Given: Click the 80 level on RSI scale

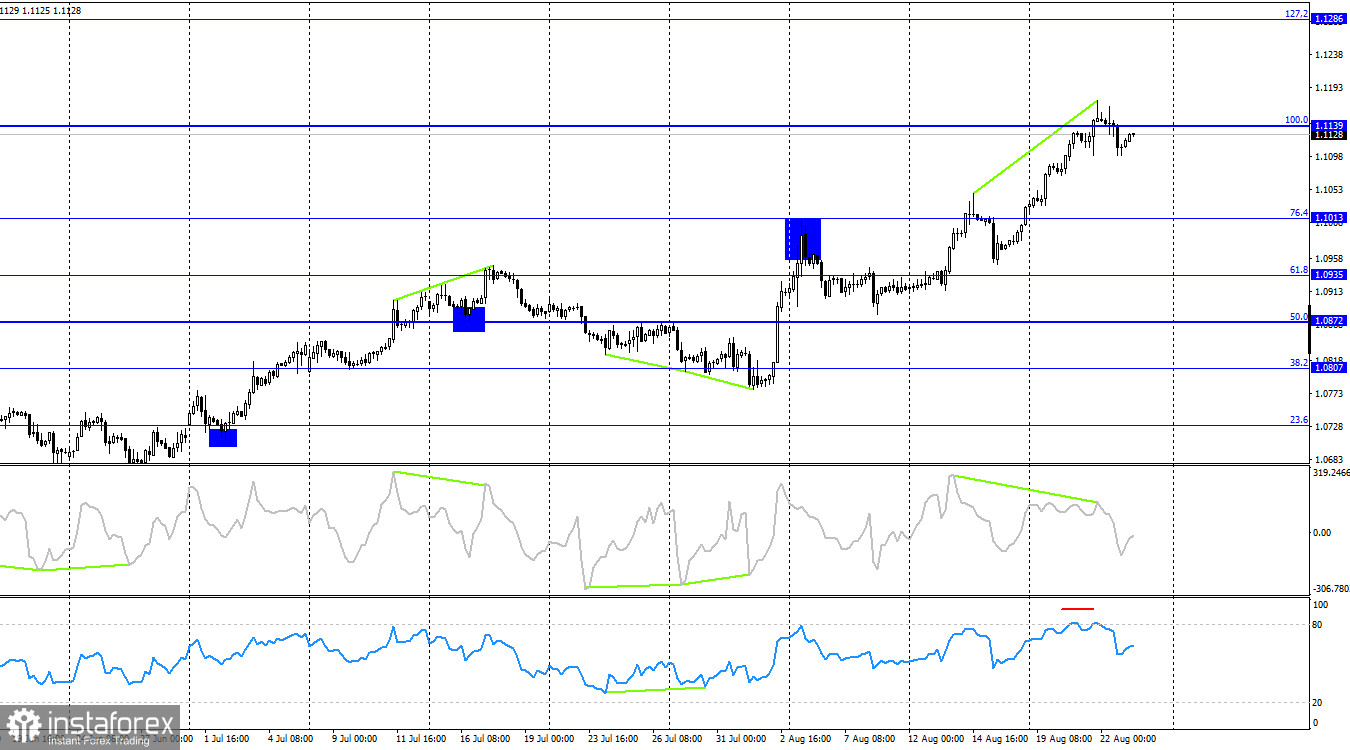Looking at the screenshot, I should pyautogui.click(x=1318, y=625).
